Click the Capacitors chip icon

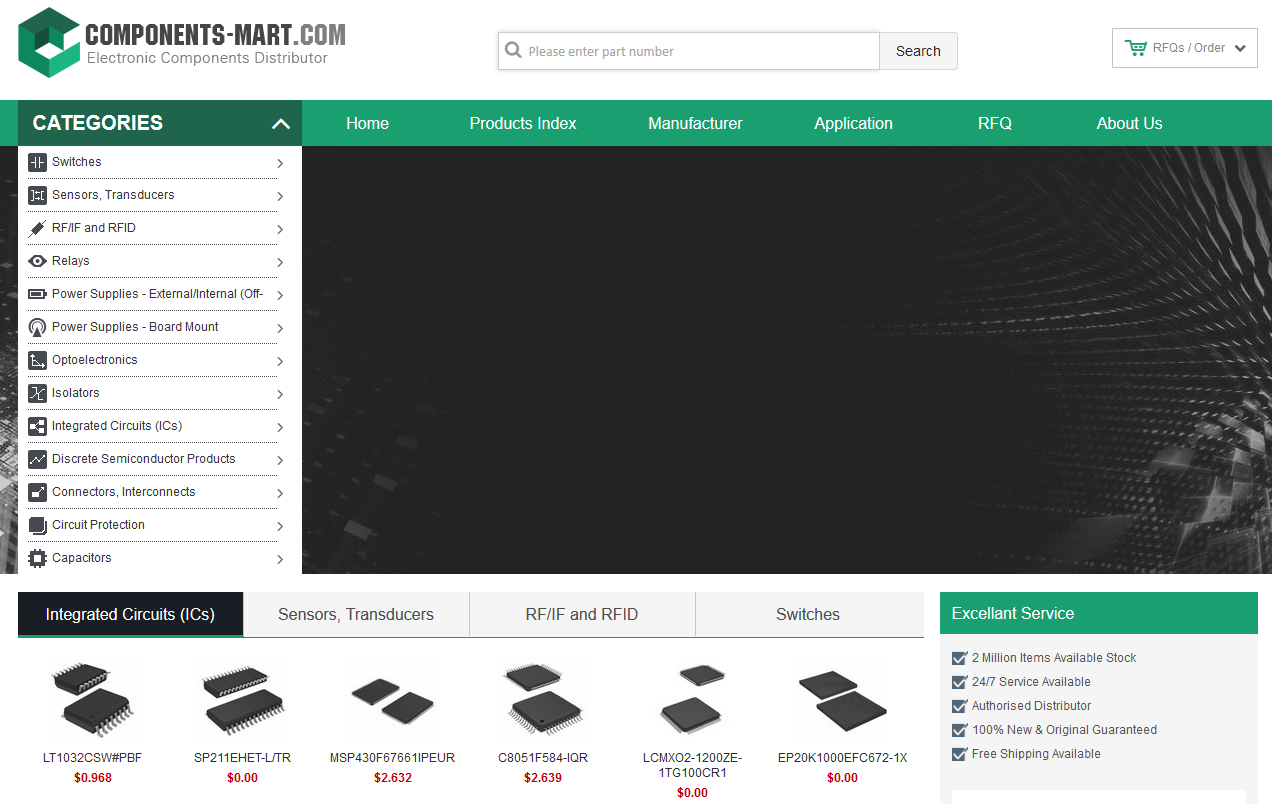[x=37, y=558]
